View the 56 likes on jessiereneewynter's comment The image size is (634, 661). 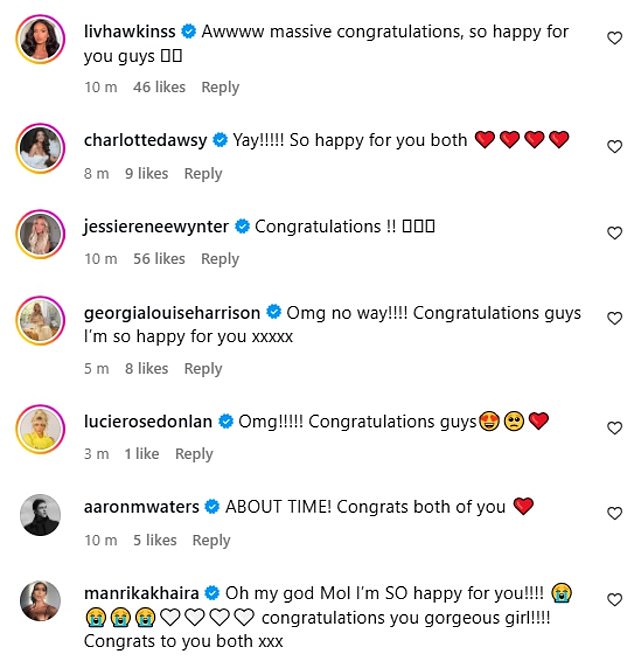pos(159,259)
